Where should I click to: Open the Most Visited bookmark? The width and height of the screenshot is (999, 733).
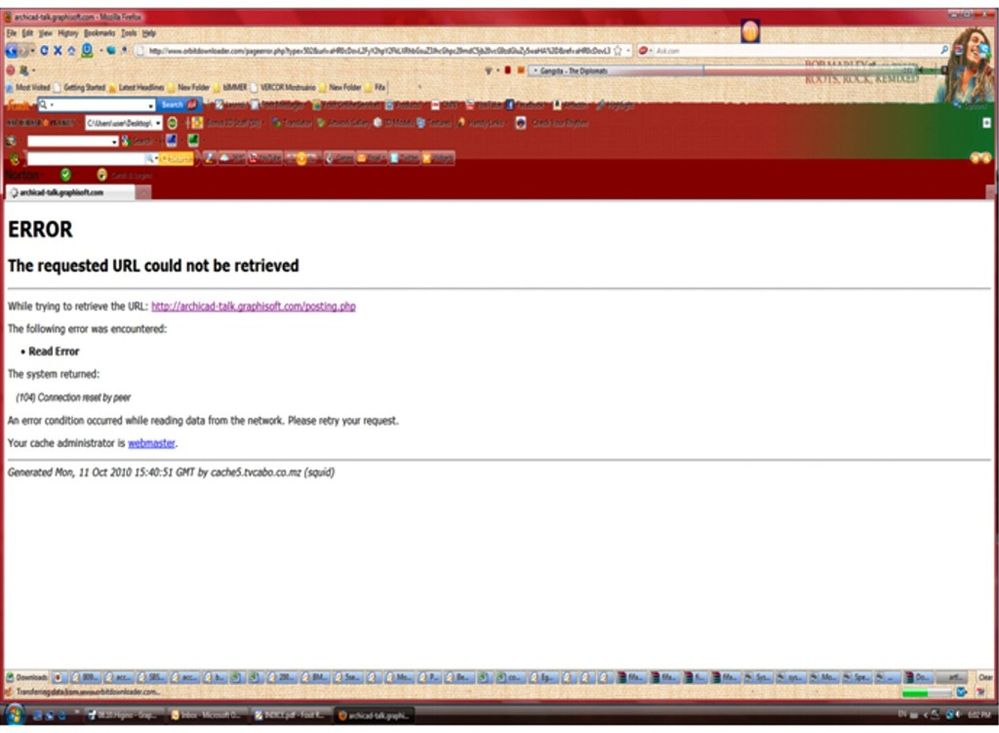pos(28,87)
